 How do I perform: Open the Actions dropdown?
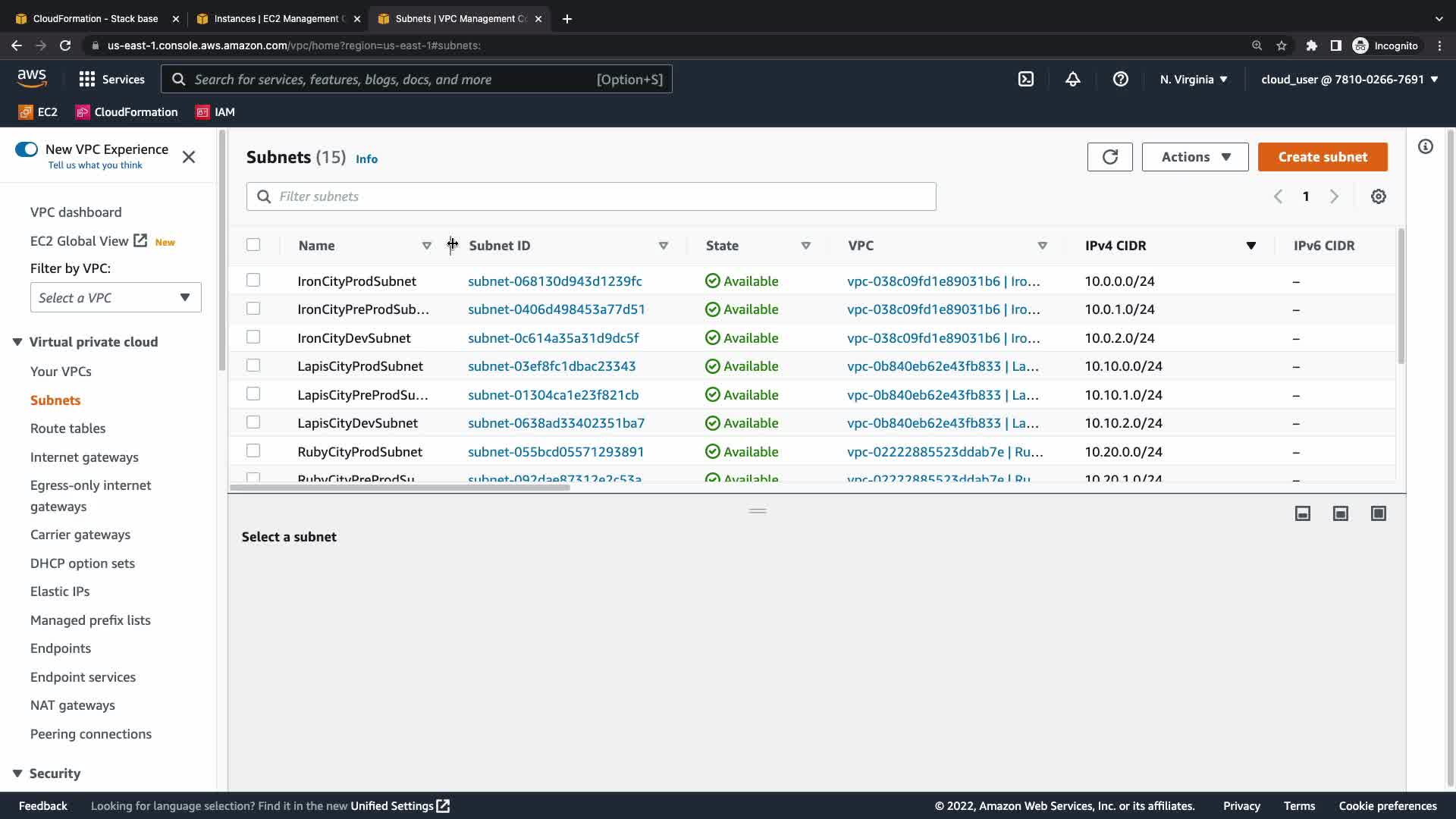(1194, 157)
